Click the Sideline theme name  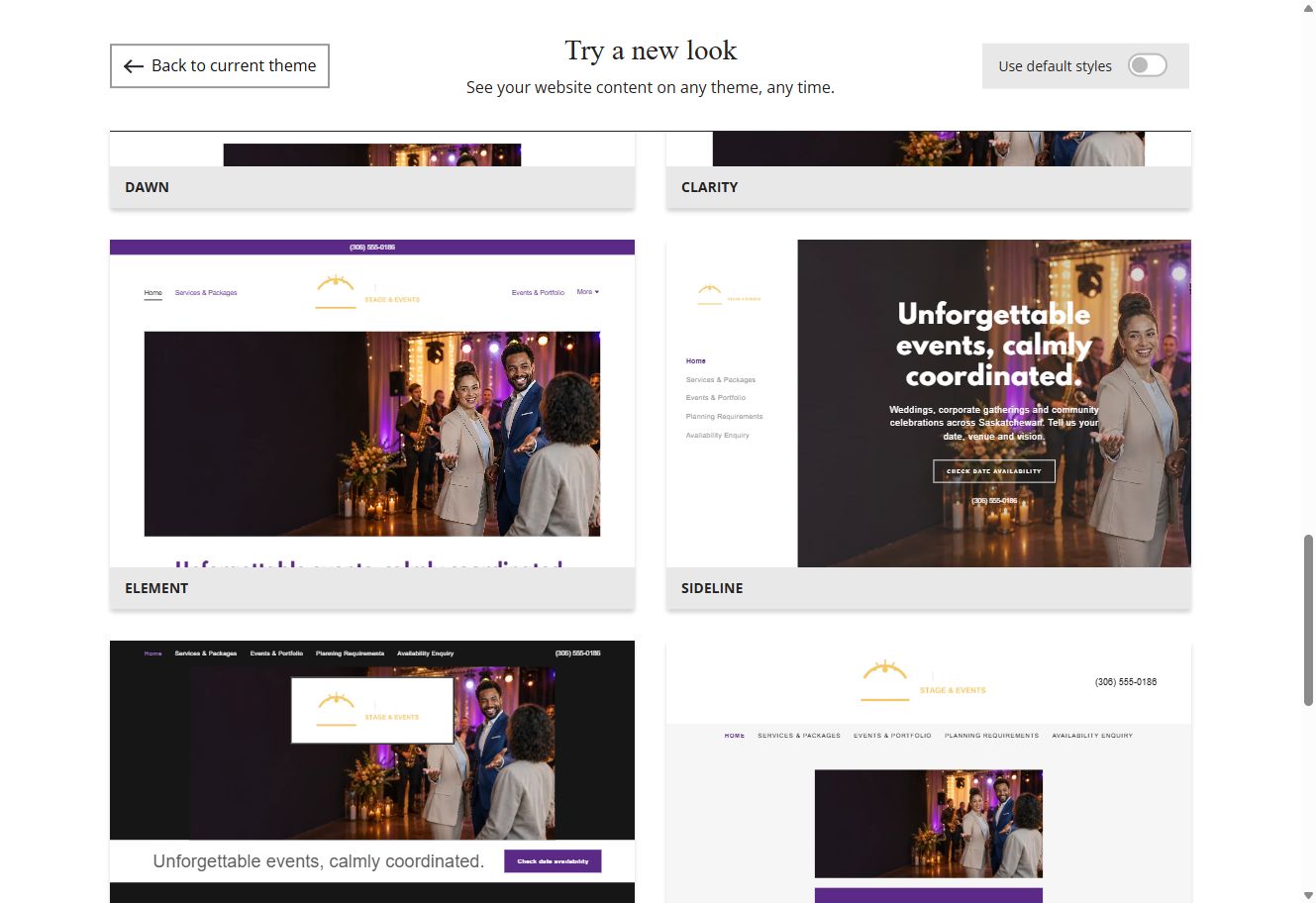click(x=712, y=588)
